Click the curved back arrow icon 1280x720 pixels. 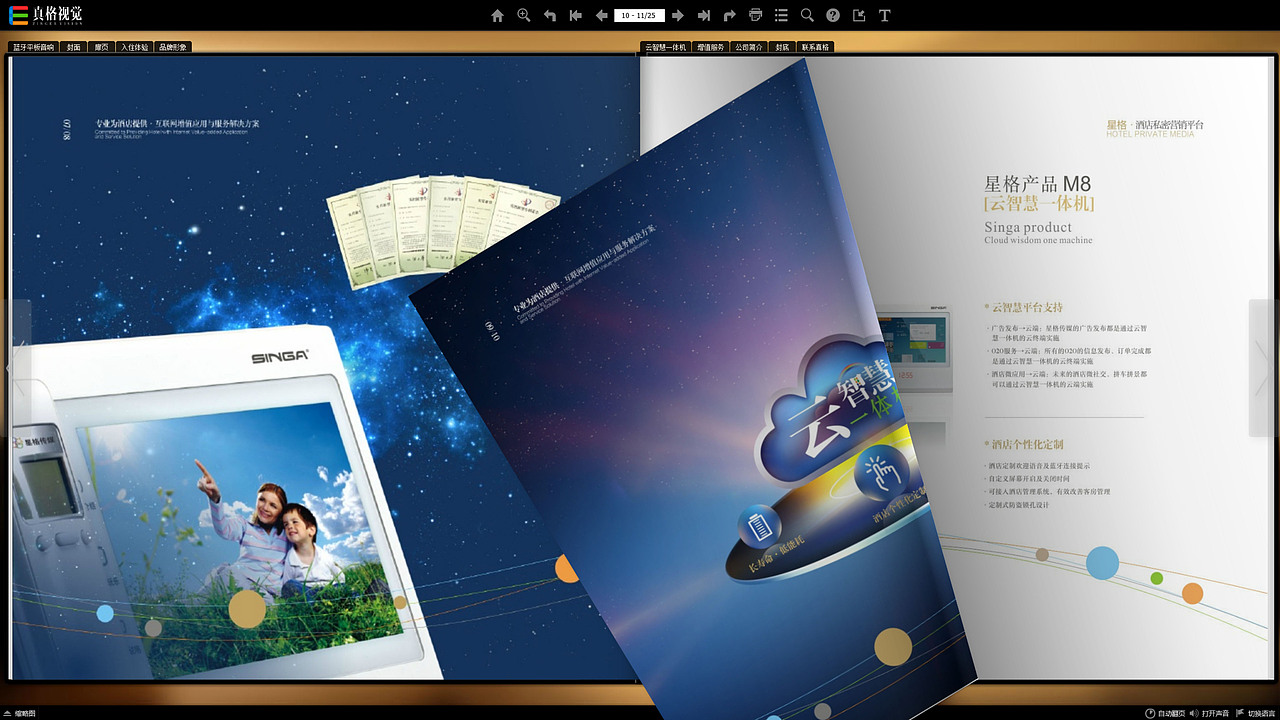[x=549, y=15]
